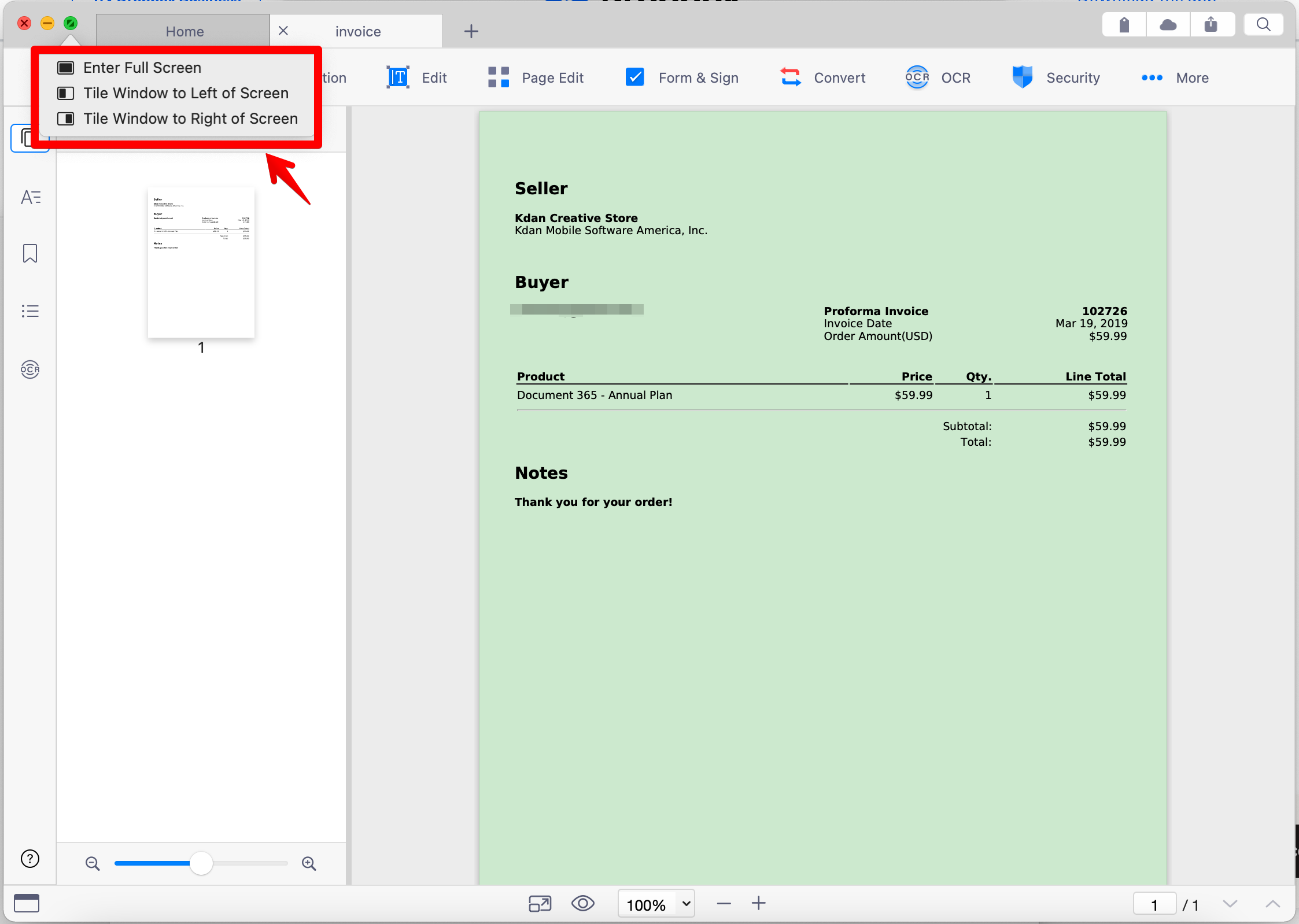Viewport: 1299px width, 924px height.
Task: Close the invoice tab
Action: tap(283, 31)
